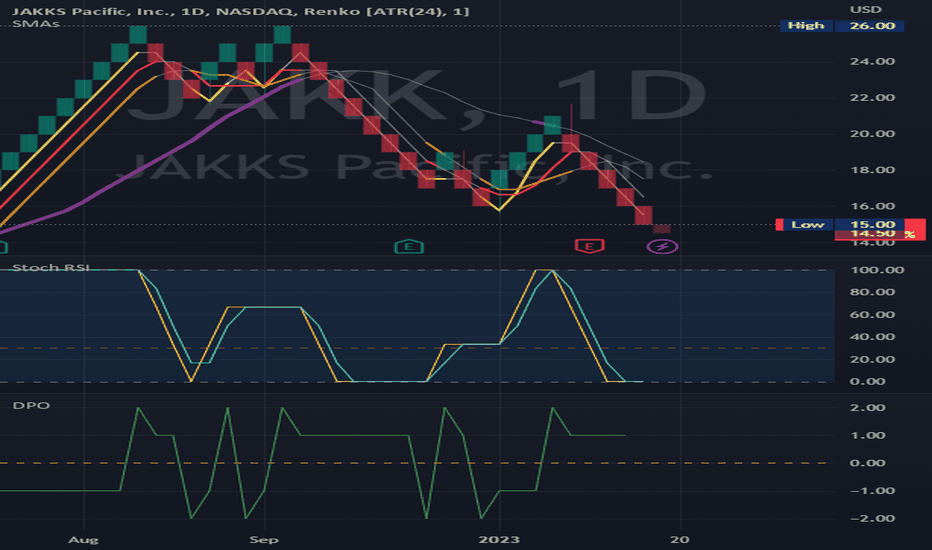Click the 24.00 price axis value
This screenshot has height=550, width=932.
pyautogui.click(x=872, y=61)
